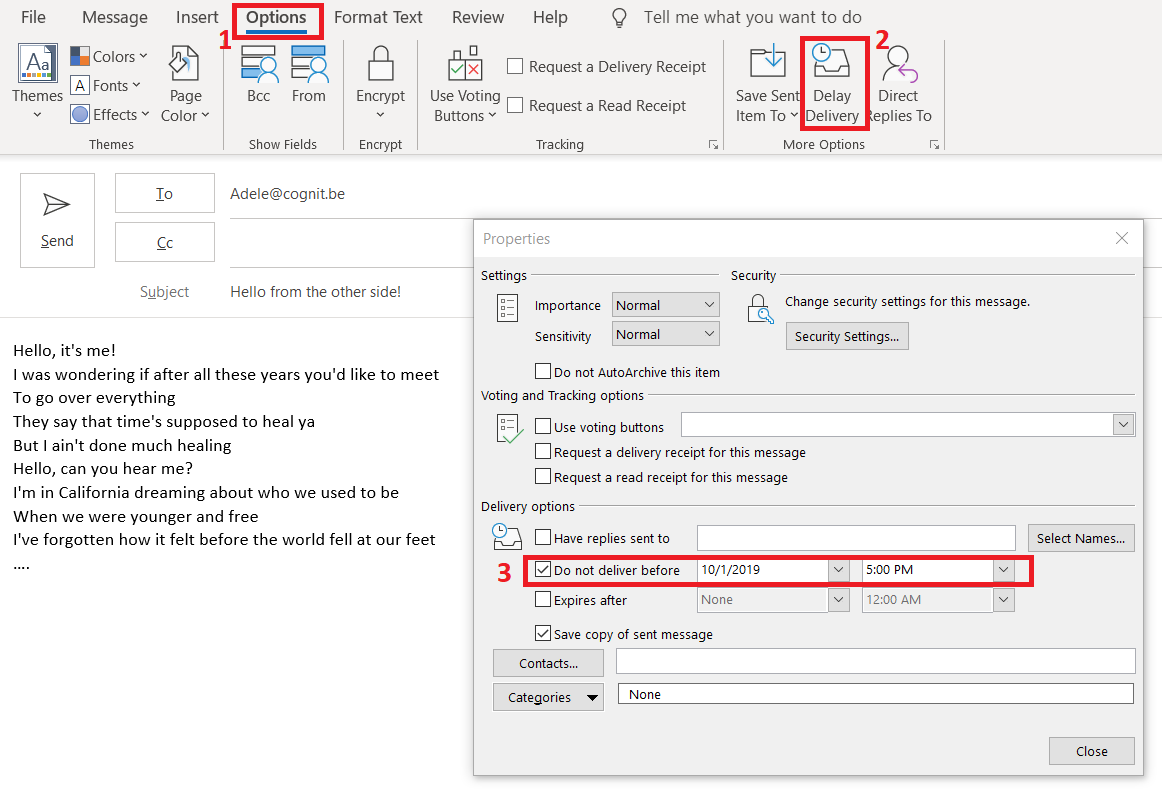1162x795 pixels.
Task: Open Expires after time dropdown
Action: pyautogui.click(x=1003, y=599)
